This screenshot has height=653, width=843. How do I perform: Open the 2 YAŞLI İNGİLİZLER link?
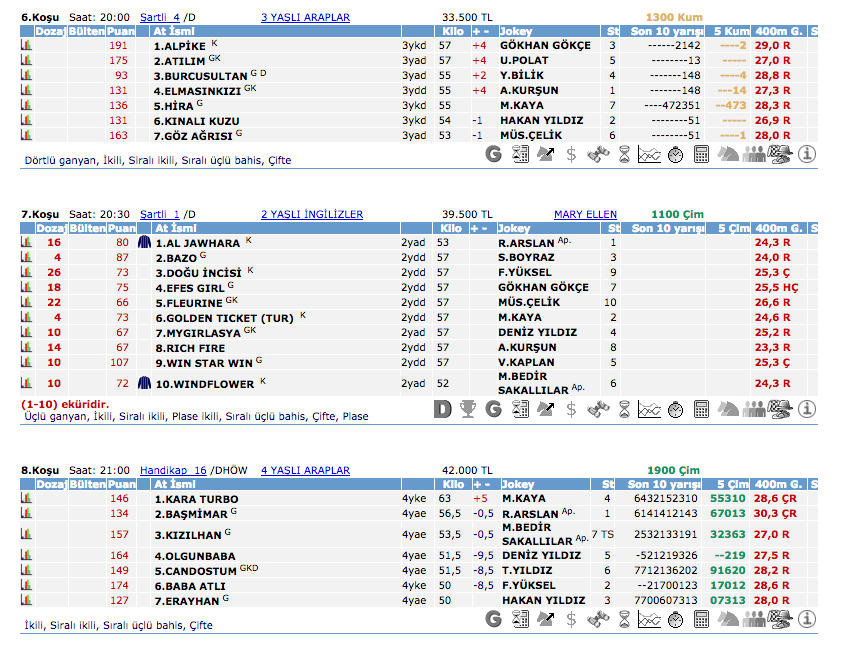click(311, 214)
